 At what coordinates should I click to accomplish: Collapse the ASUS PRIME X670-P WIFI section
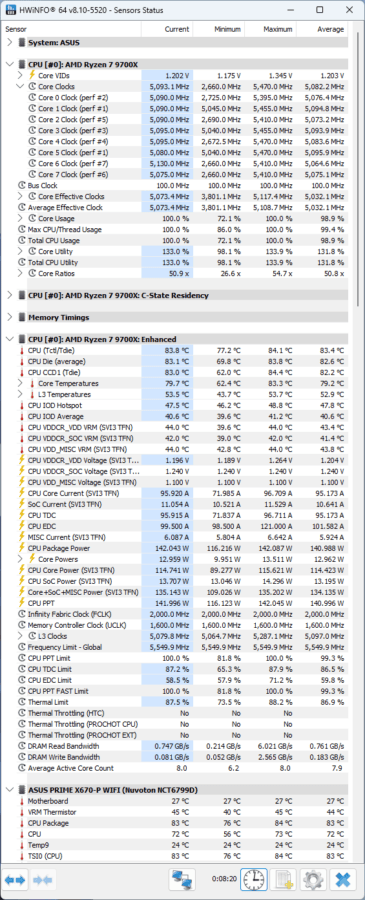point(9,790)
